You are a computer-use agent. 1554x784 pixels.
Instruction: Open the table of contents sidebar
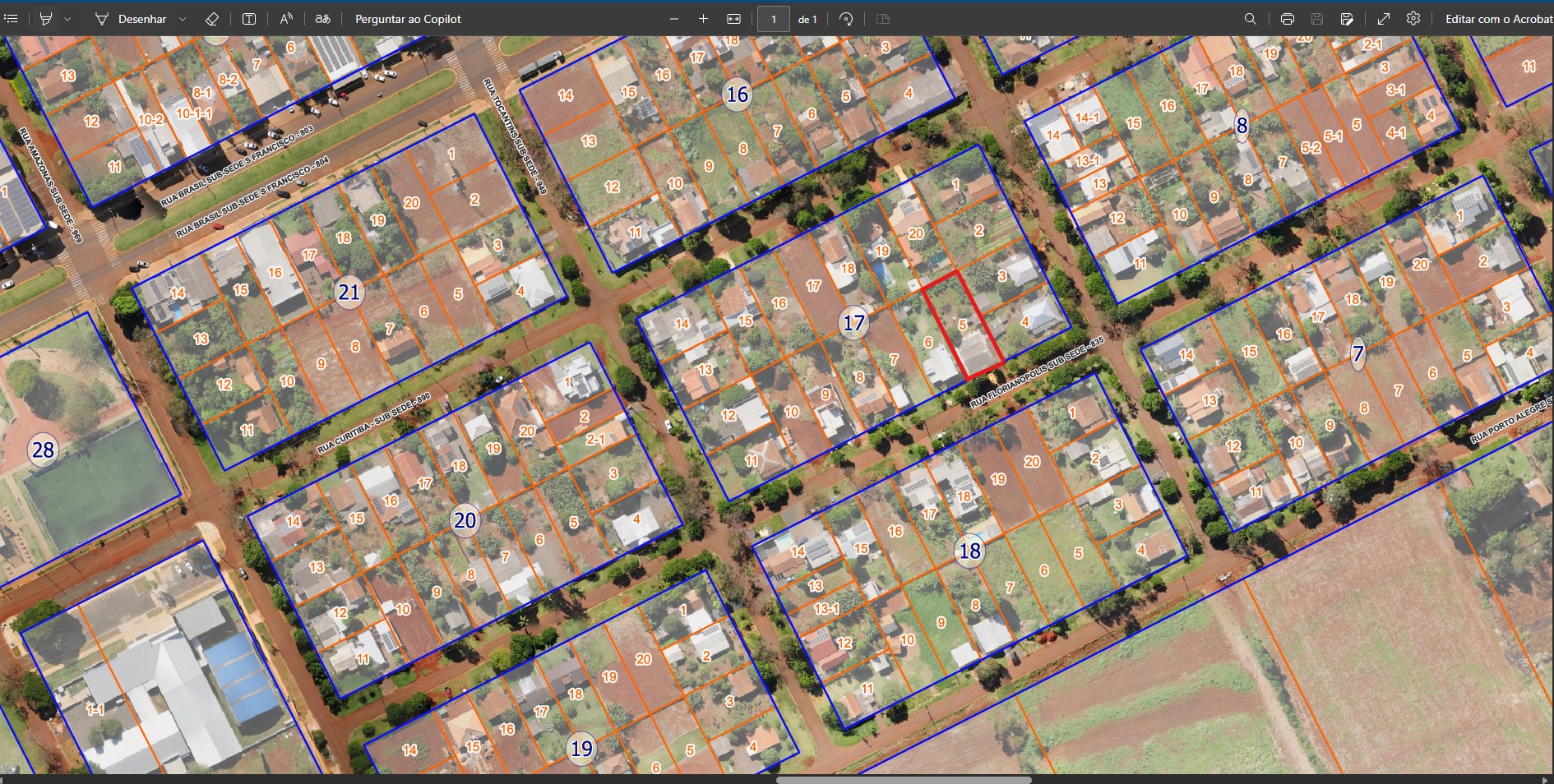tap(12, 19)
